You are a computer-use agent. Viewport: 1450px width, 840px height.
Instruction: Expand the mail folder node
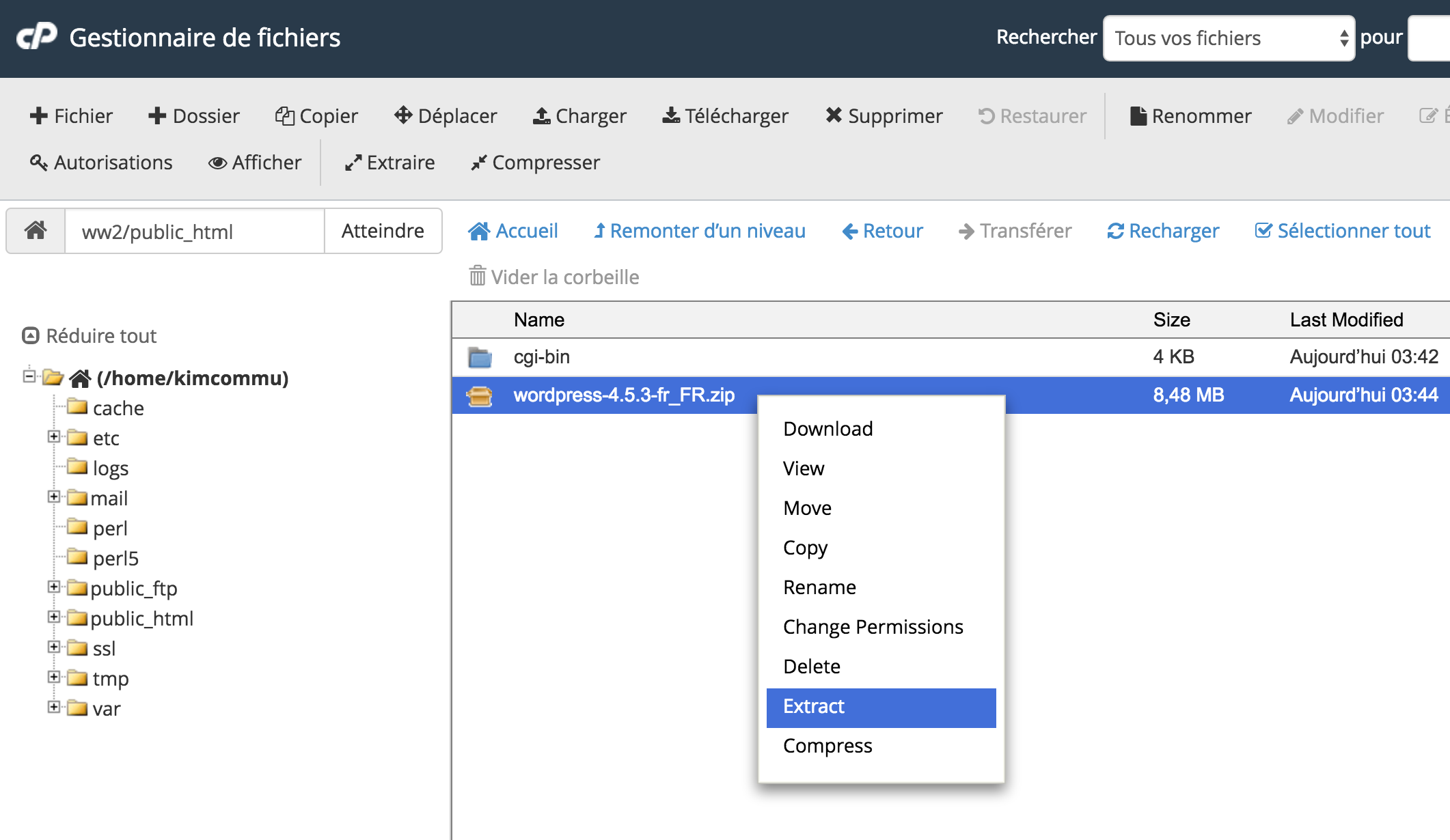coord(54,497)
